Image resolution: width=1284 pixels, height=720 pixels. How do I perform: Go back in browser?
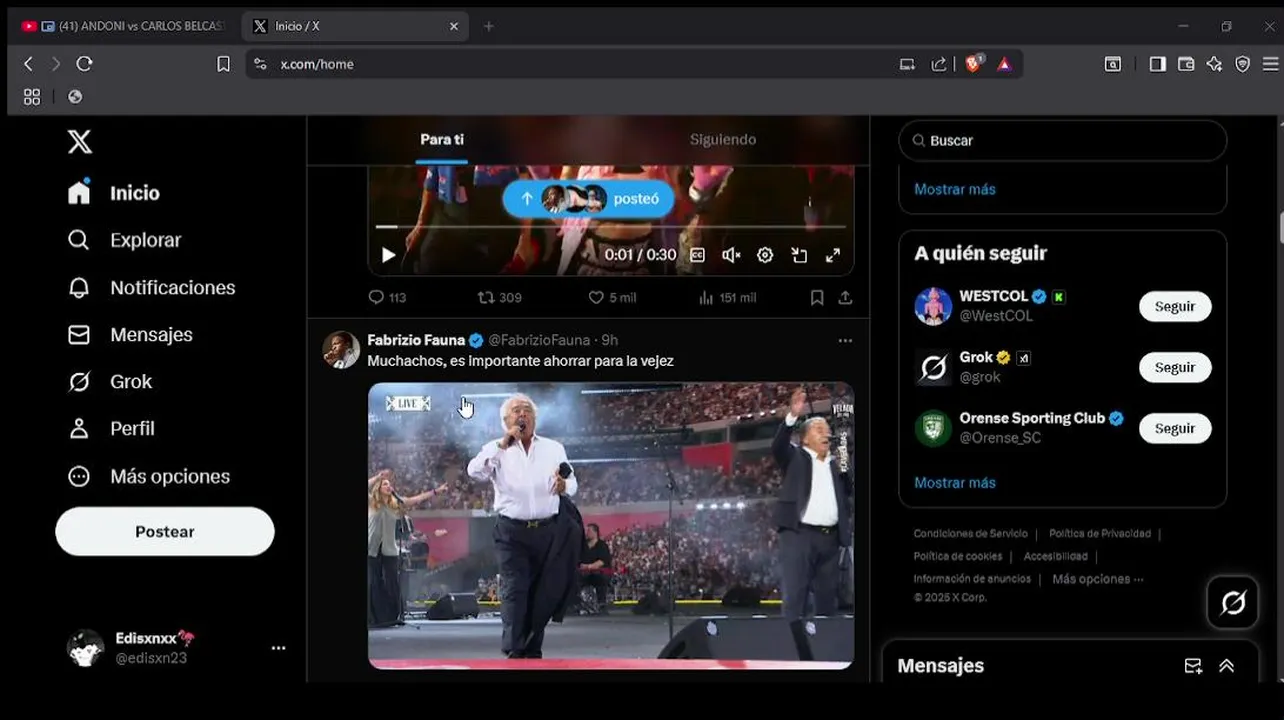point(28,64)
